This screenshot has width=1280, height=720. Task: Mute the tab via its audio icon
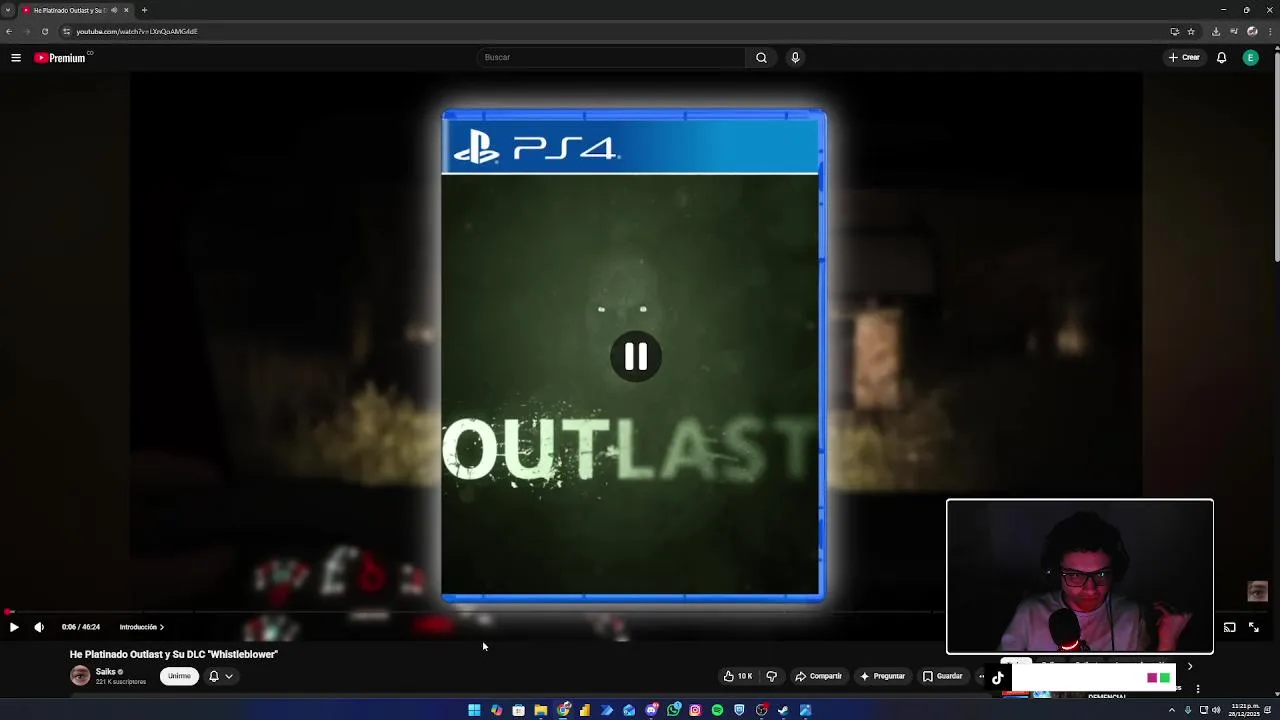pos(114,10)
